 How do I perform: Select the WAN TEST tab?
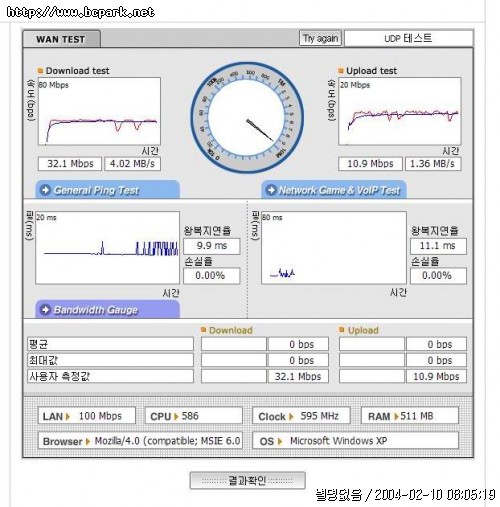(61, 39)
